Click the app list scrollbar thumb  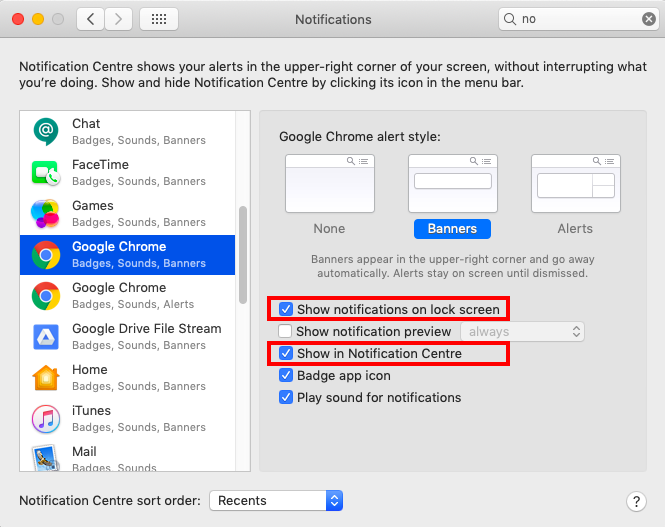[x=243, y=255]
